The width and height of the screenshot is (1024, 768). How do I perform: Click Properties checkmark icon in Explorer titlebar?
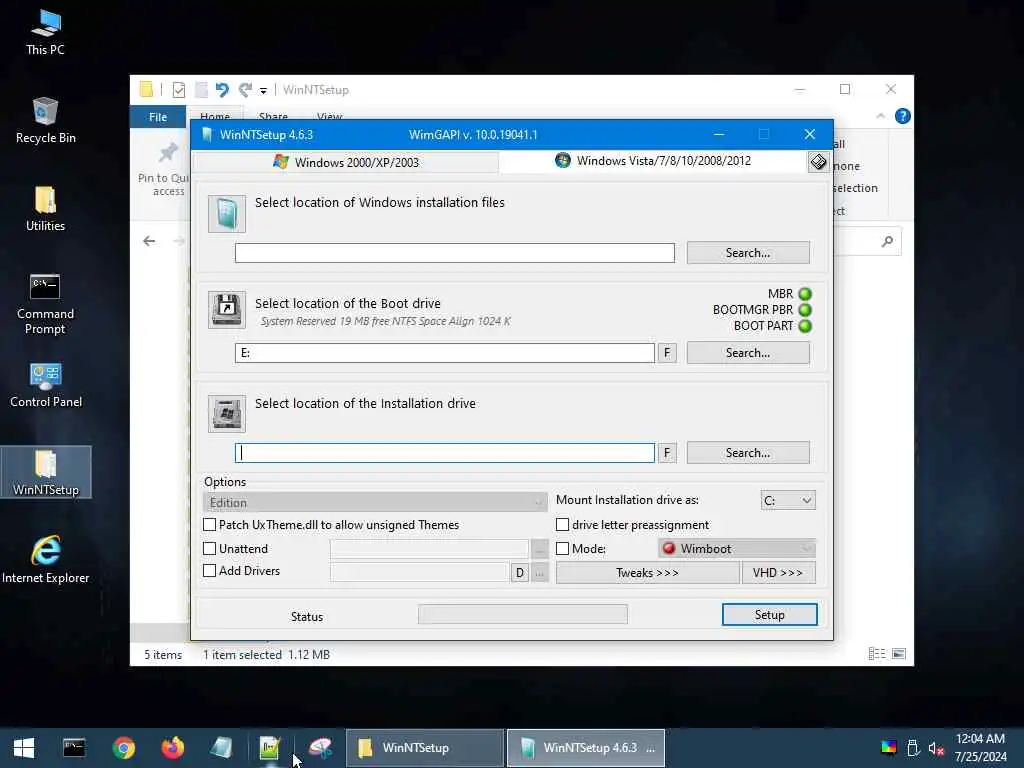click(x=178, y=89)
